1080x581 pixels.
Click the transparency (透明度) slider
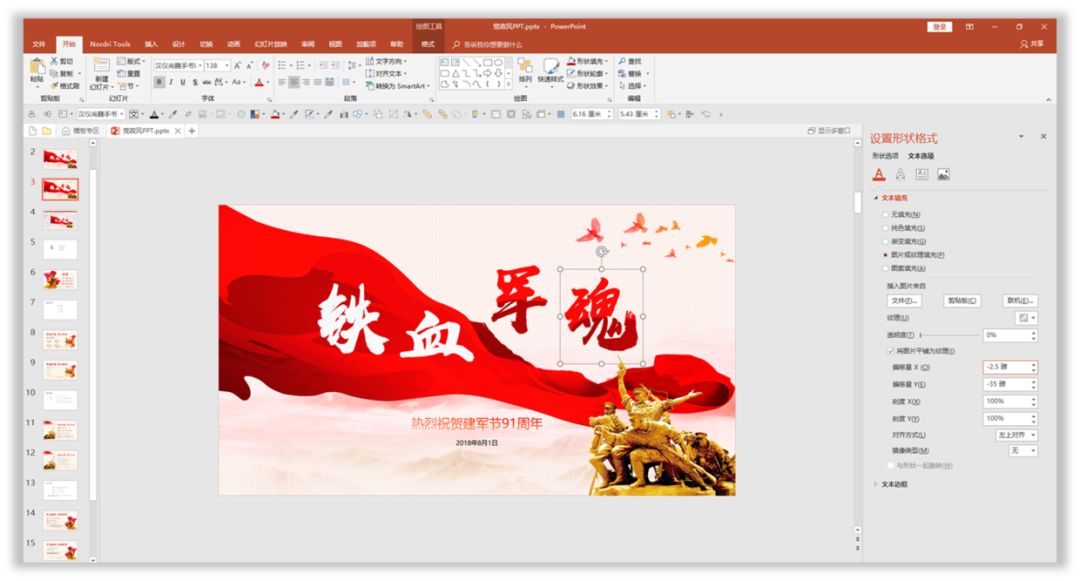click(949, 335)
